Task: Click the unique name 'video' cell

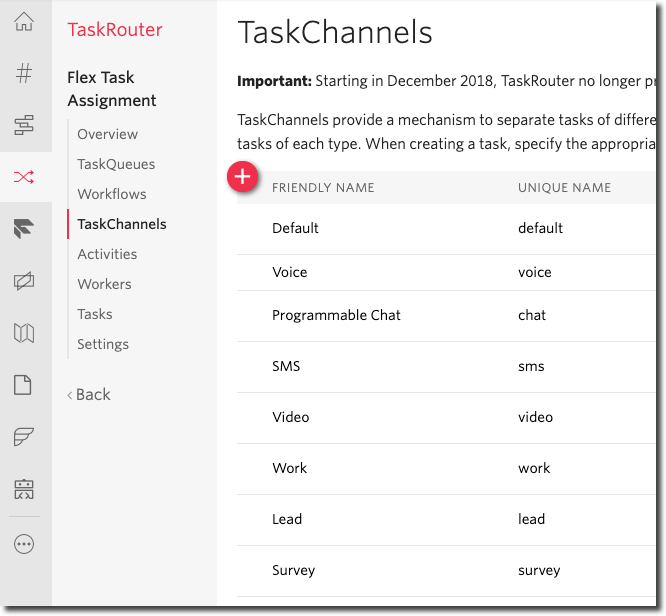Action: [535, 418]
